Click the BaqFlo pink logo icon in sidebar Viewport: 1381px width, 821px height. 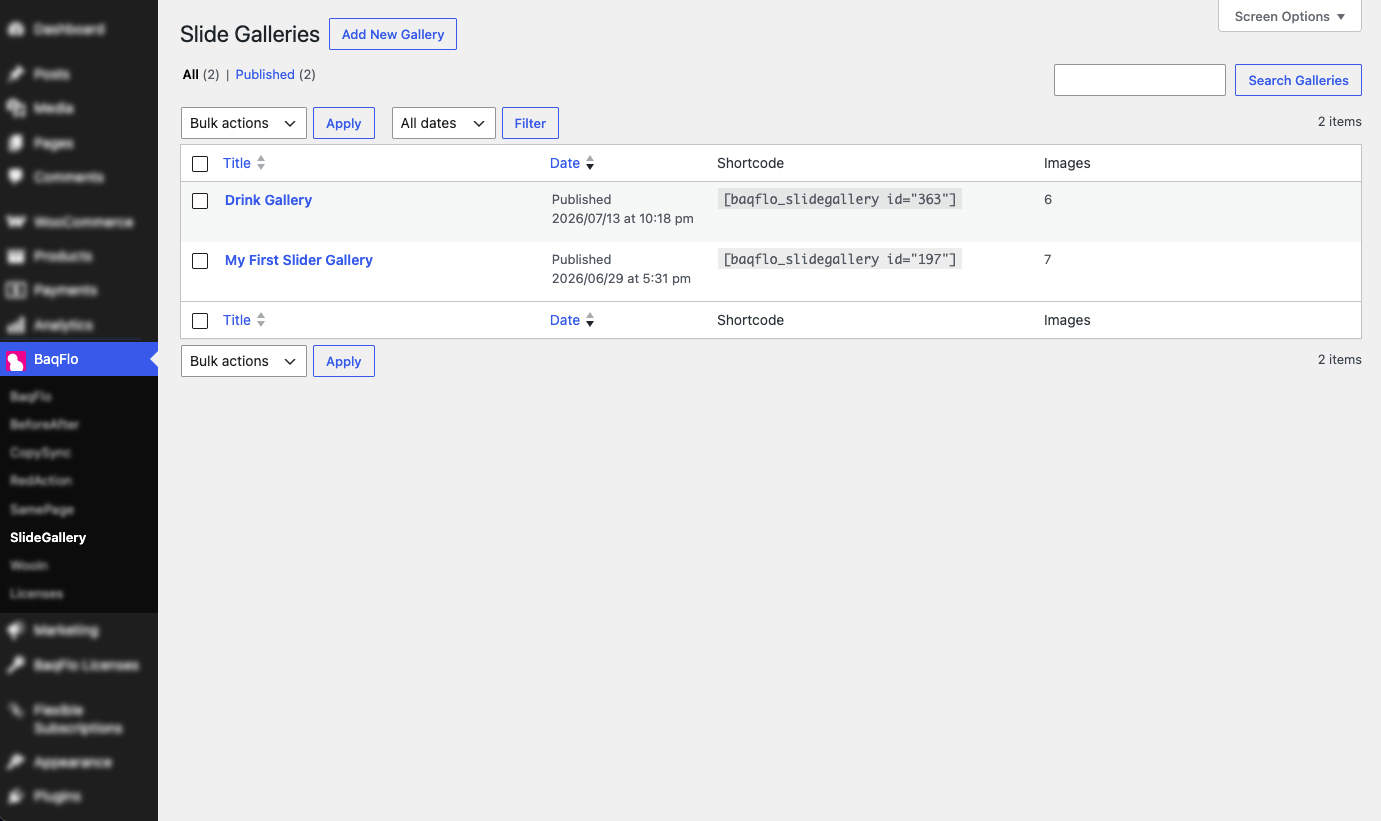coord(16,360)
